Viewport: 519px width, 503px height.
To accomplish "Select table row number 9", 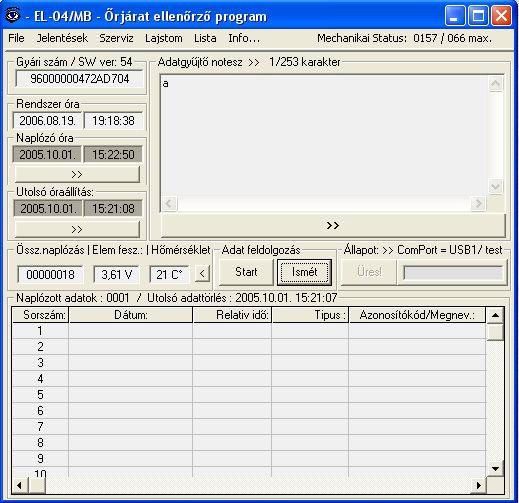I will [249, 459].
